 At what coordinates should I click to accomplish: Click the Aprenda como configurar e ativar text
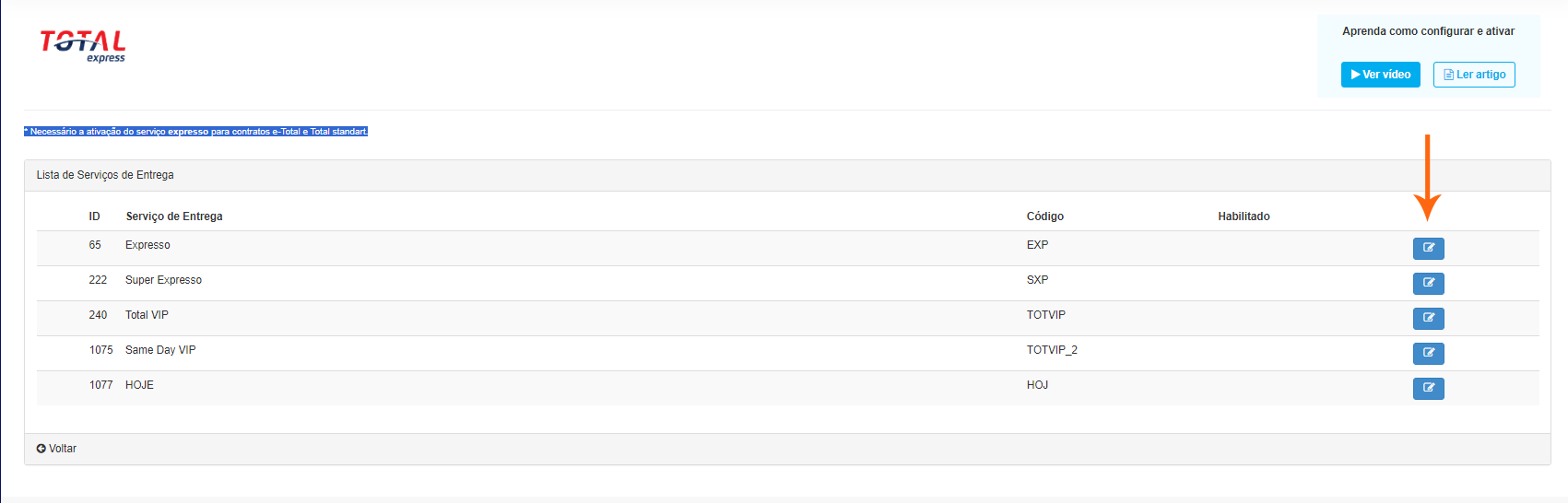1428,31
